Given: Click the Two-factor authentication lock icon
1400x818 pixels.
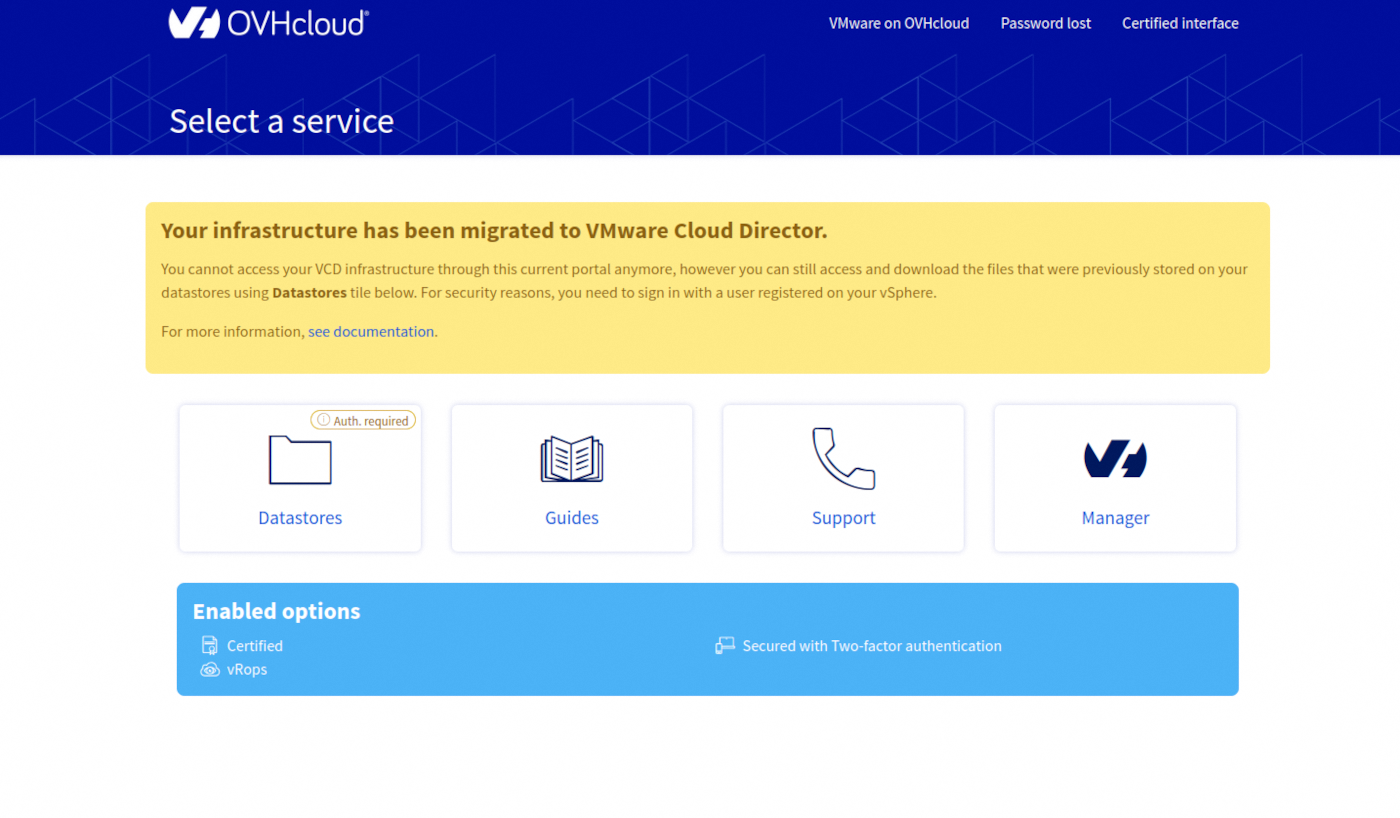Looking at the screenshot, I should pyautogui.click(x=724, y=645).
